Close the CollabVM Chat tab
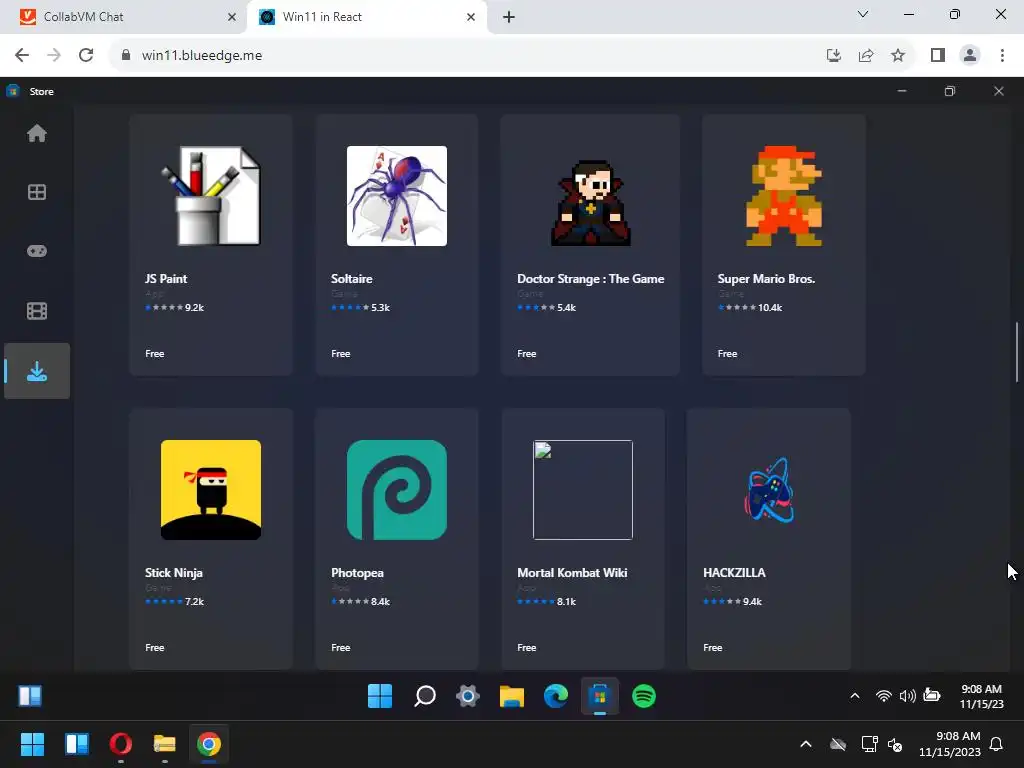The height and width of the screenshot is (768, 1024). pos(232,17)
